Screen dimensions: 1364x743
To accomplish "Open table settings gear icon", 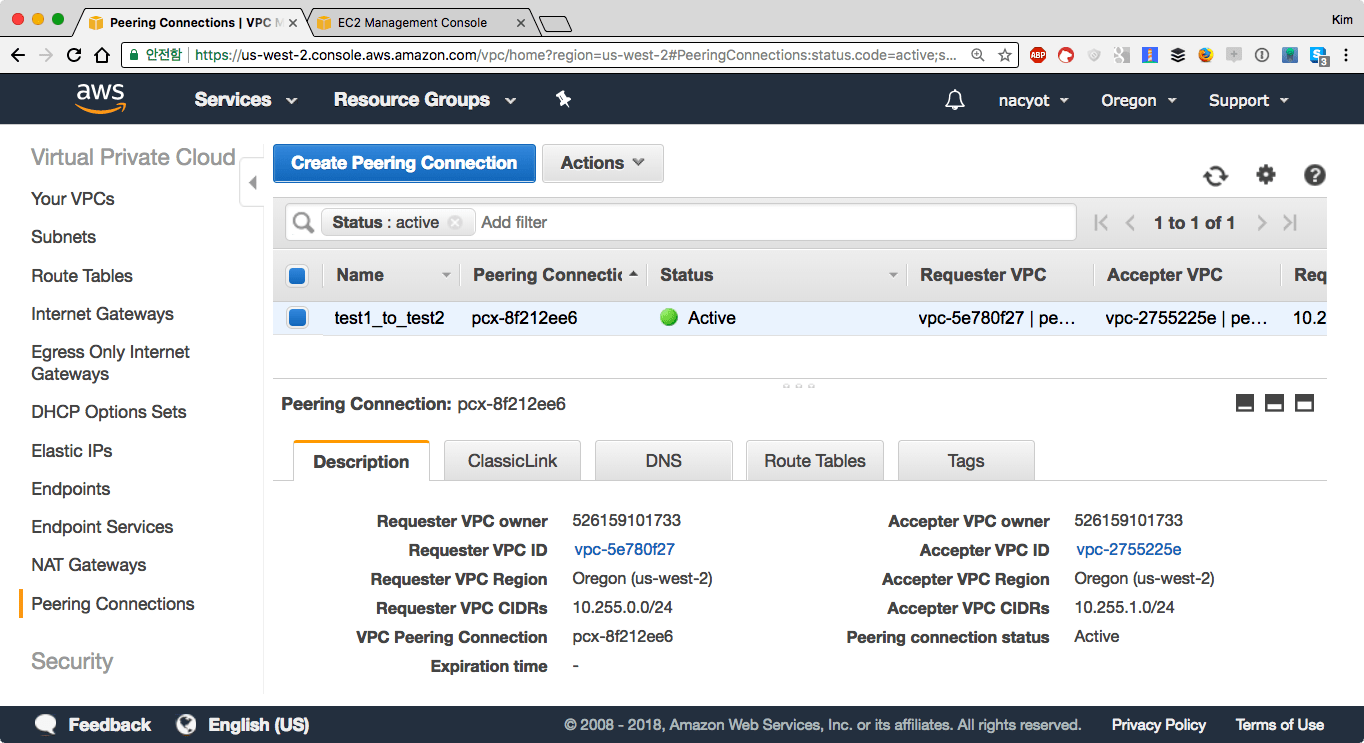I will (1266, 175).
